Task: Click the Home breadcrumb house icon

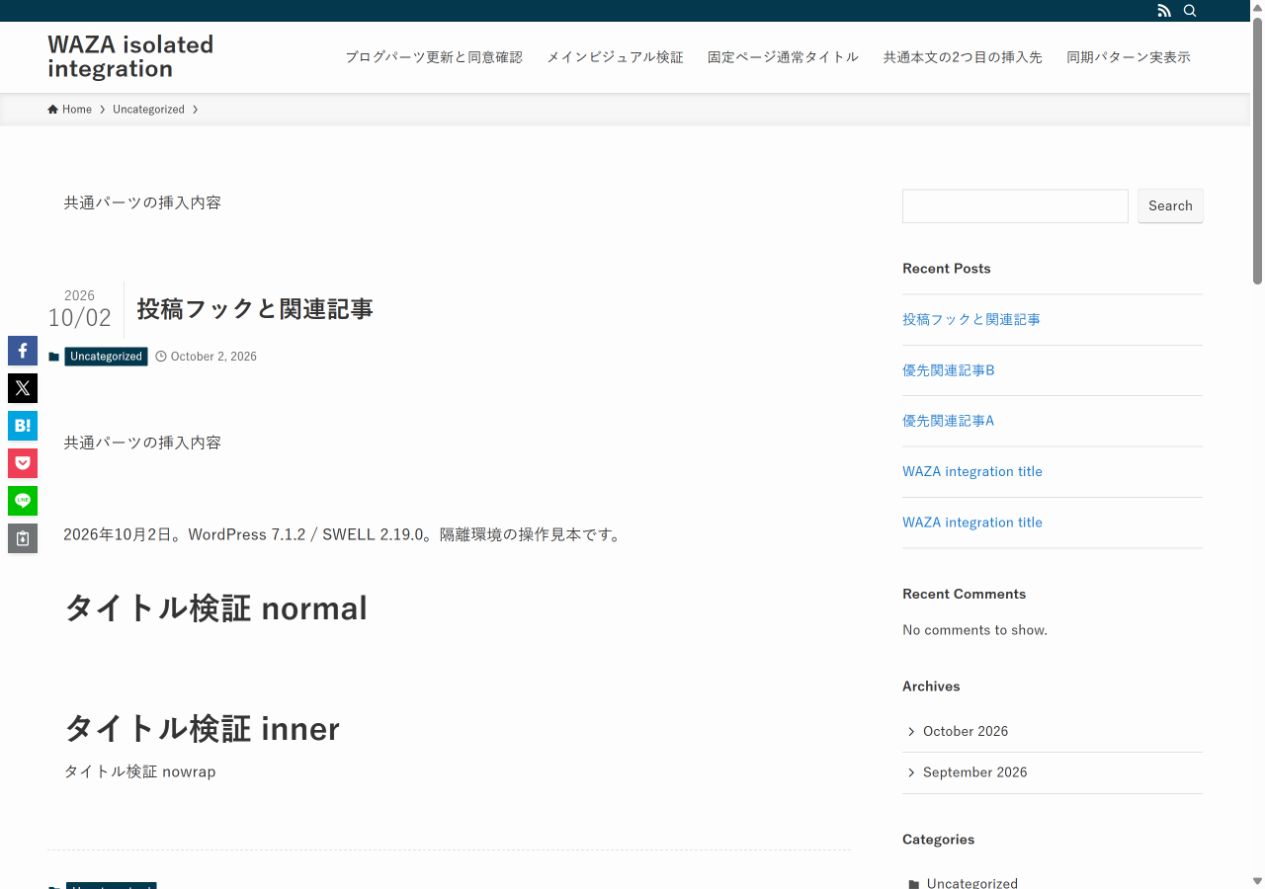Action: tap(53, 109)
